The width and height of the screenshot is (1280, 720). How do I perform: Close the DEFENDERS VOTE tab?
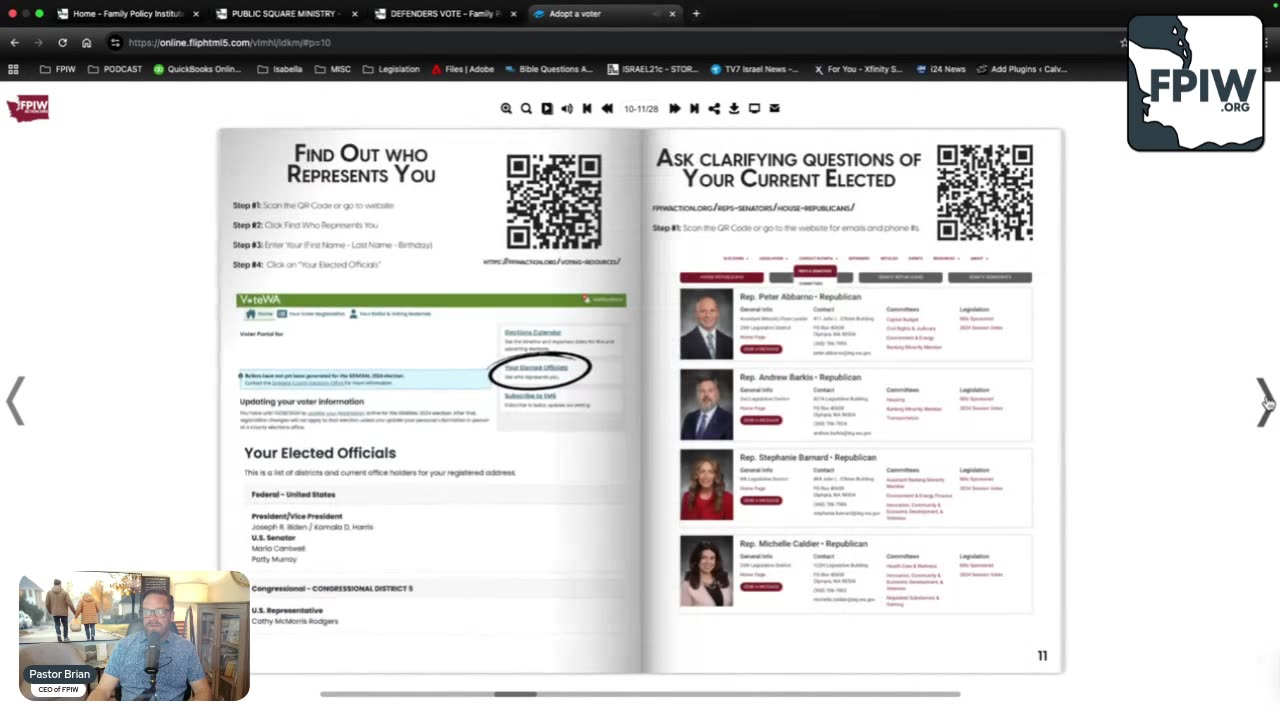pyautogui.click(x=513, y=14)
